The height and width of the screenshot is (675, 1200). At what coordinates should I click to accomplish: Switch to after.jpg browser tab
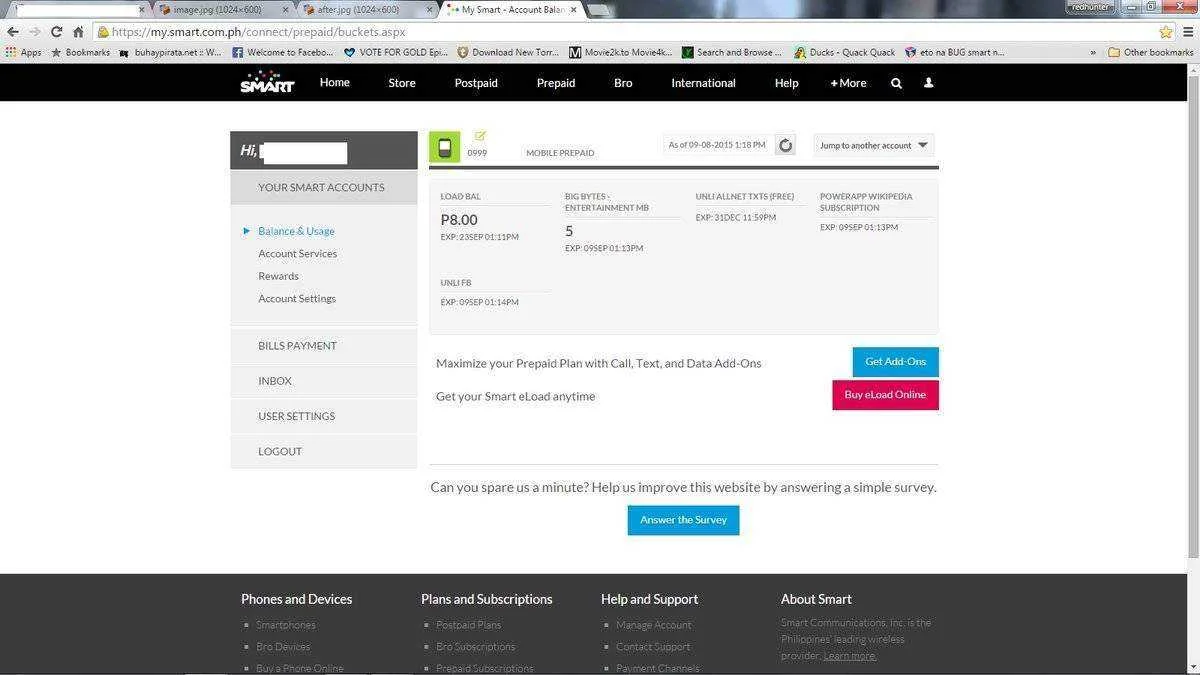[366, 9]
